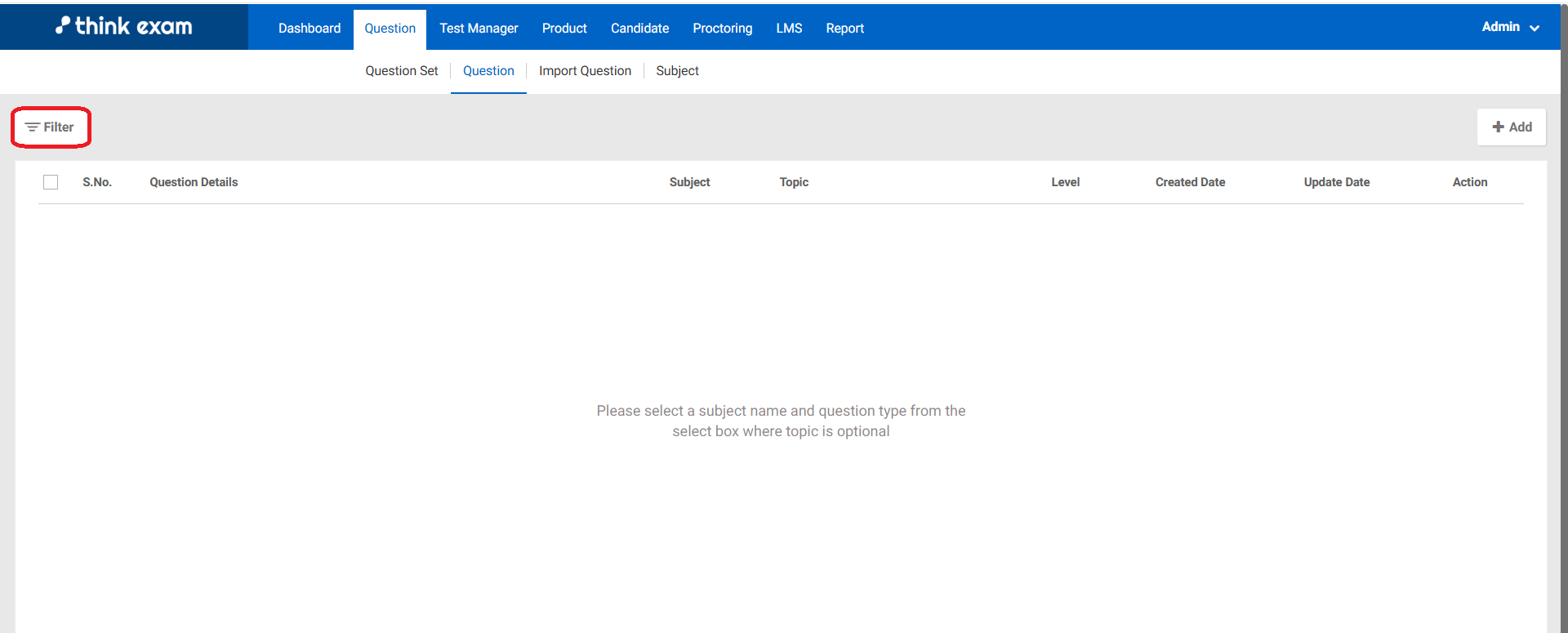Open the Product menu
Viewport: 1568px width, 633px height.
(564, 29)
